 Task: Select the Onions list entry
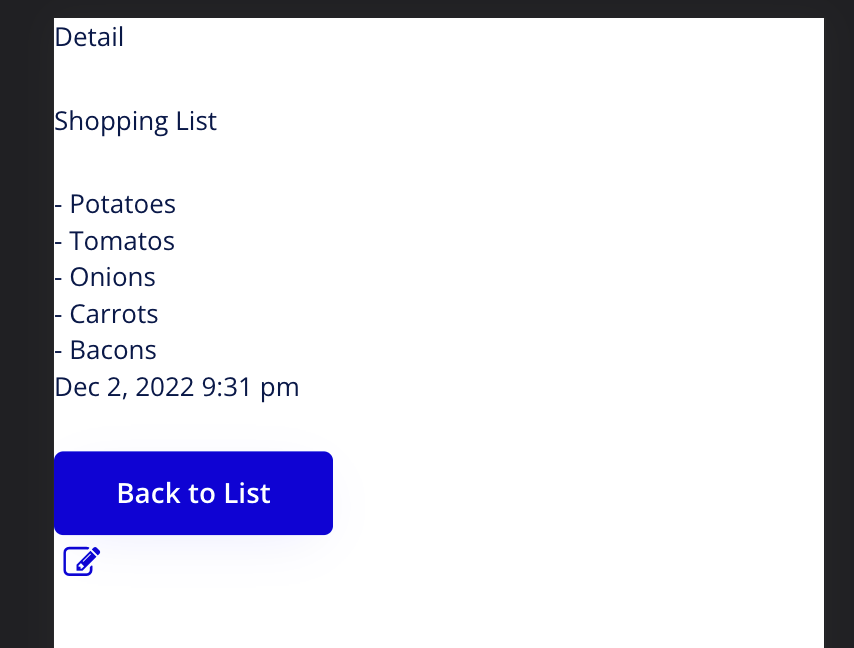point(112,277)
